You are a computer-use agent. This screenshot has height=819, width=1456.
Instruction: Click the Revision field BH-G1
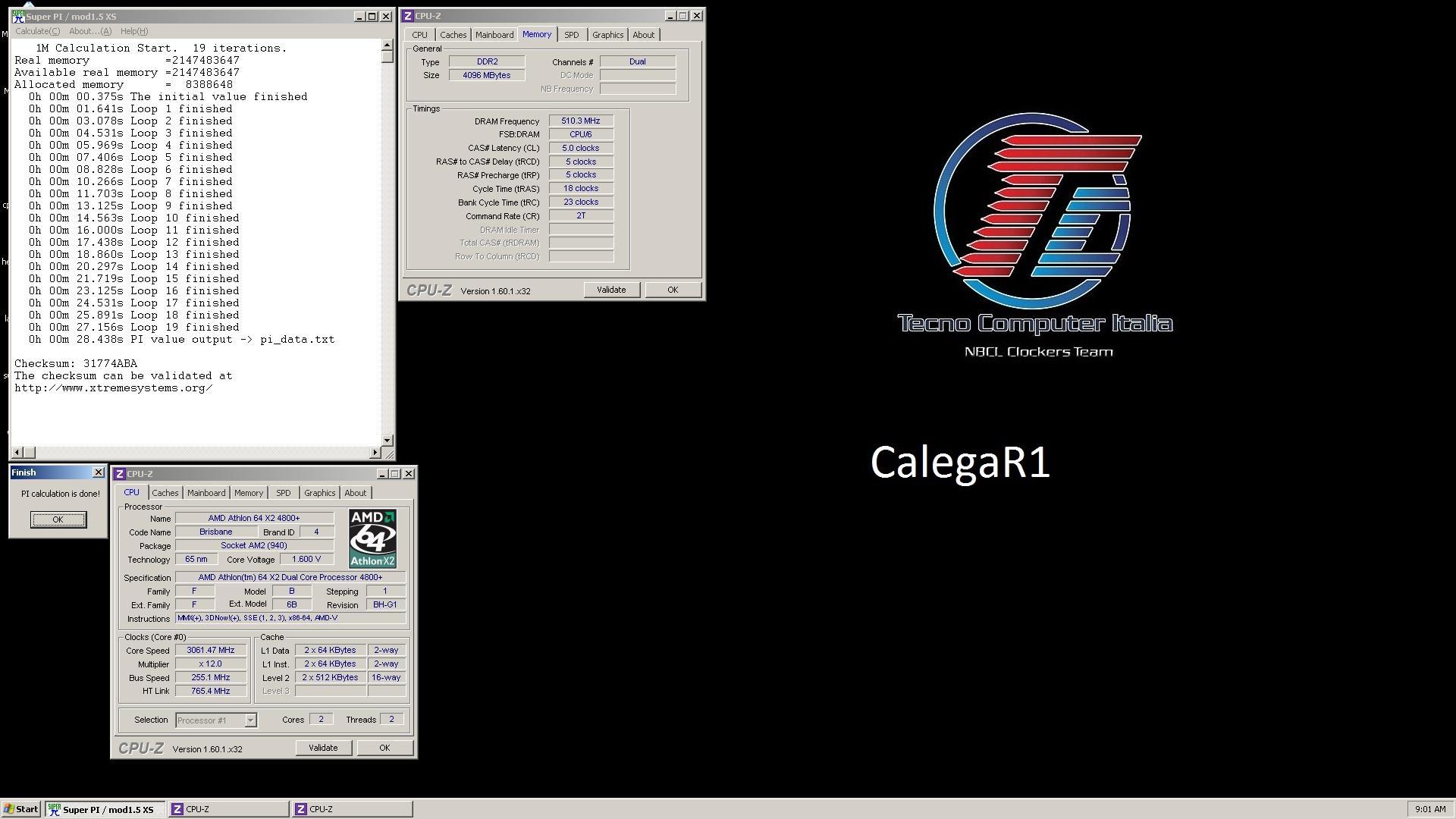(x=385, y=604)
